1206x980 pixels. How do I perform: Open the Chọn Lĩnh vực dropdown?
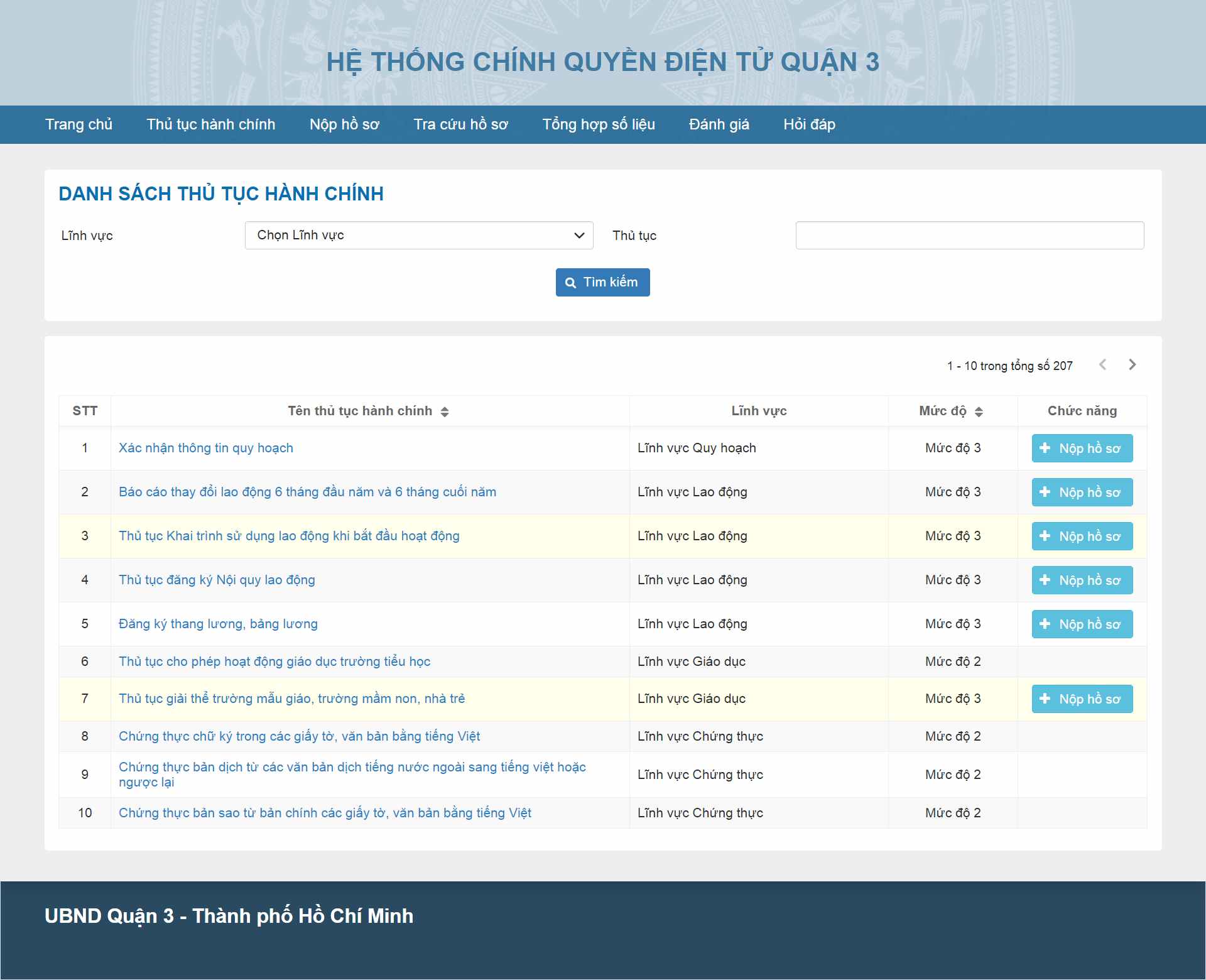click(418, 235)
